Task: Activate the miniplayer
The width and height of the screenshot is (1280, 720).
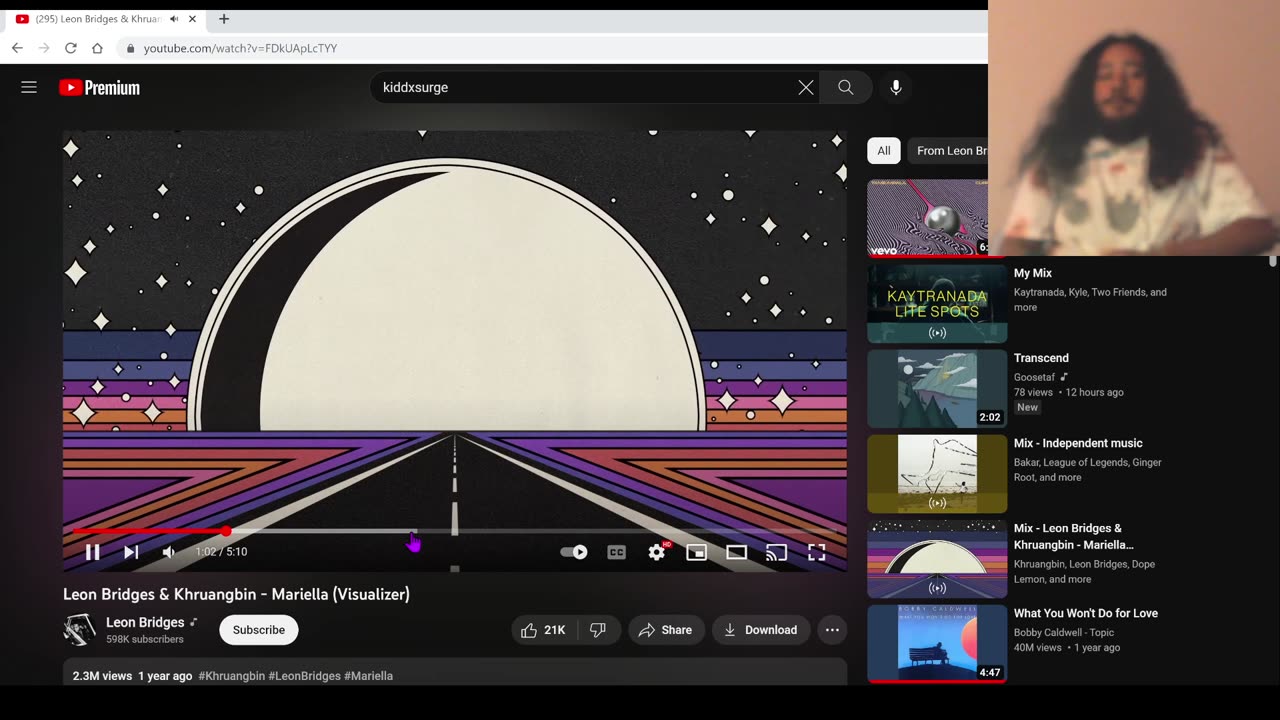Action: (x=697, y=552)
